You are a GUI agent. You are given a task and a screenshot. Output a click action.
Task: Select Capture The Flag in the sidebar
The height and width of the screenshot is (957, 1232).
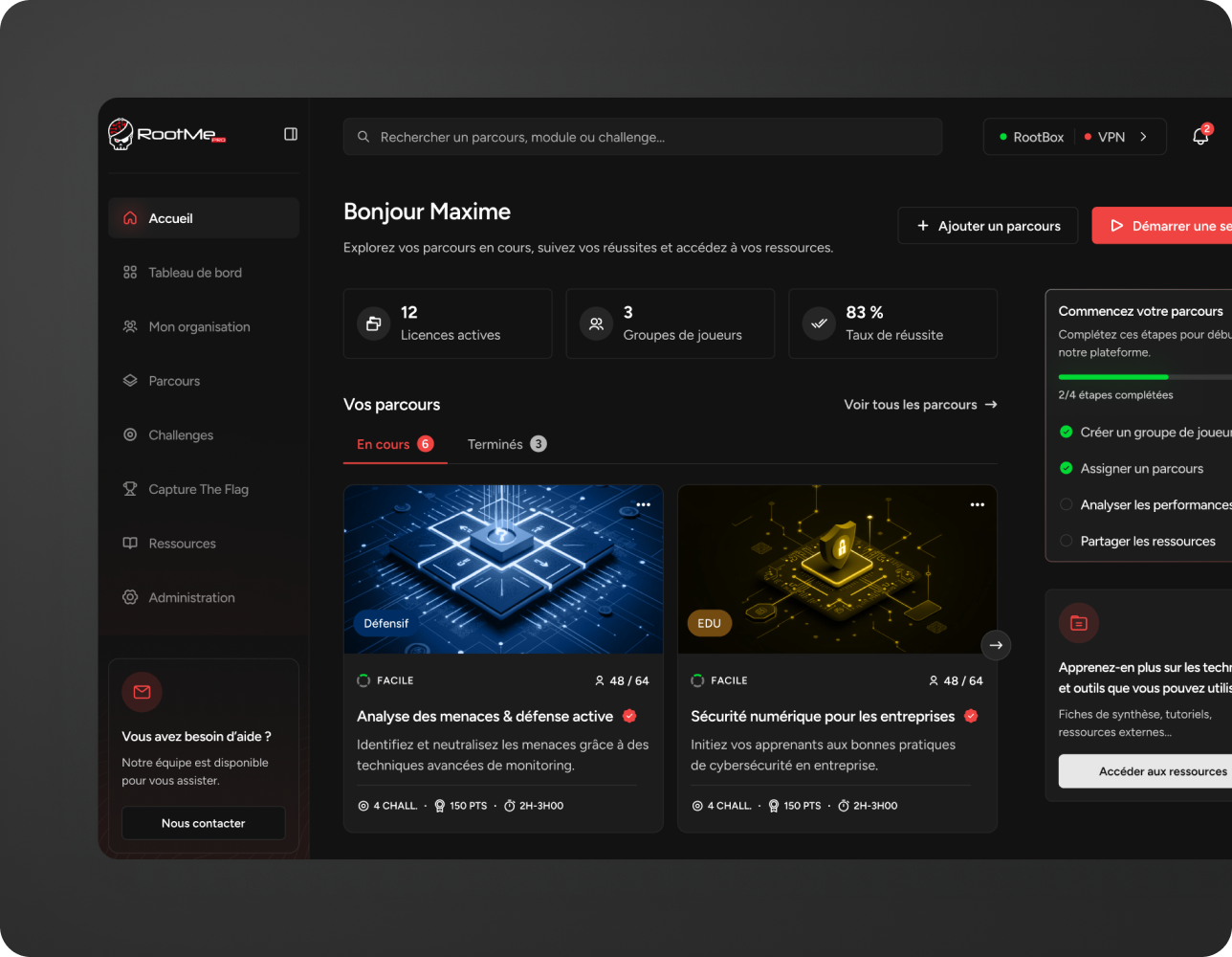tap(201, 489)
